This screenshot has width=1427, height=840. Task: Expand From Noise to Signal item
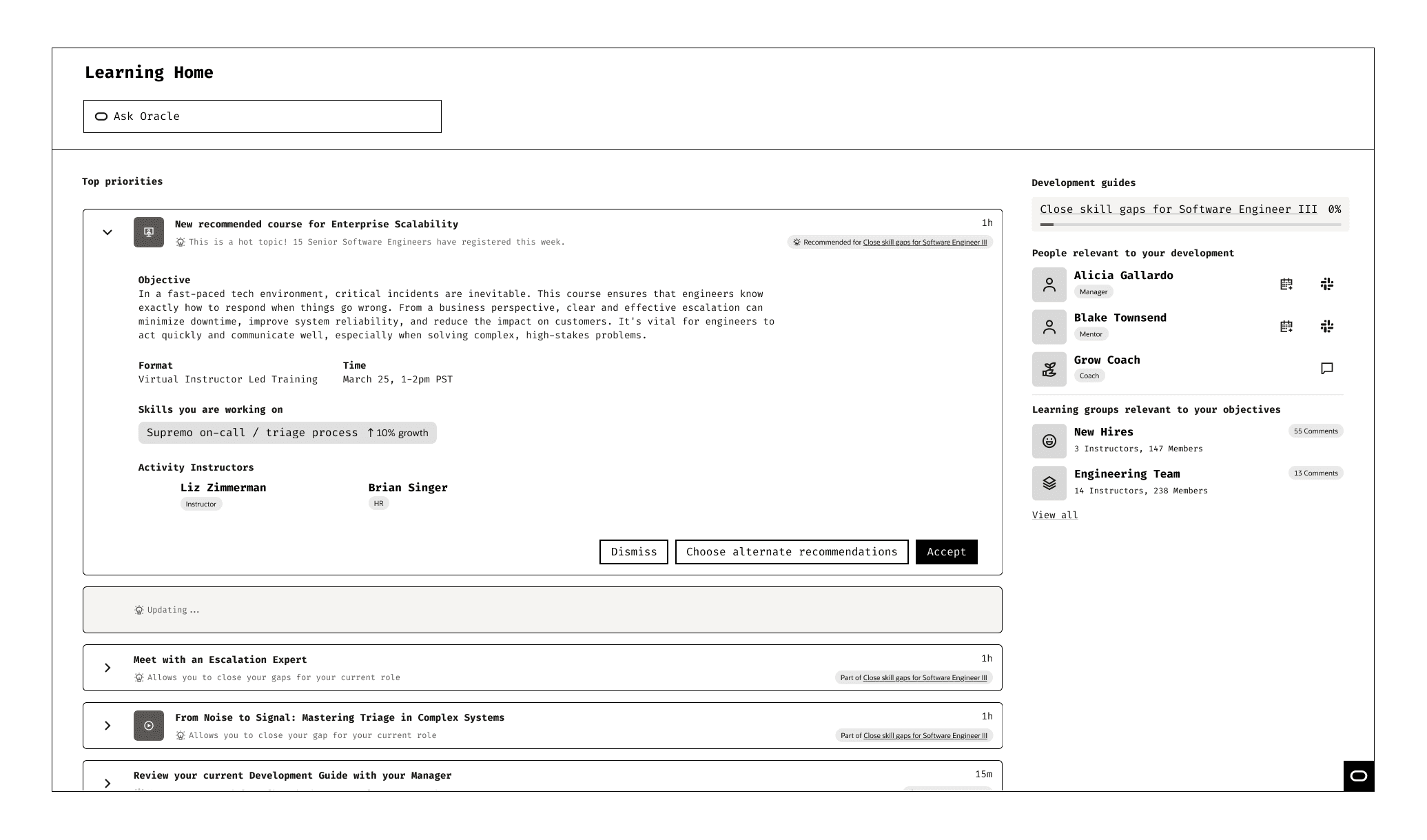pos(107,726)
